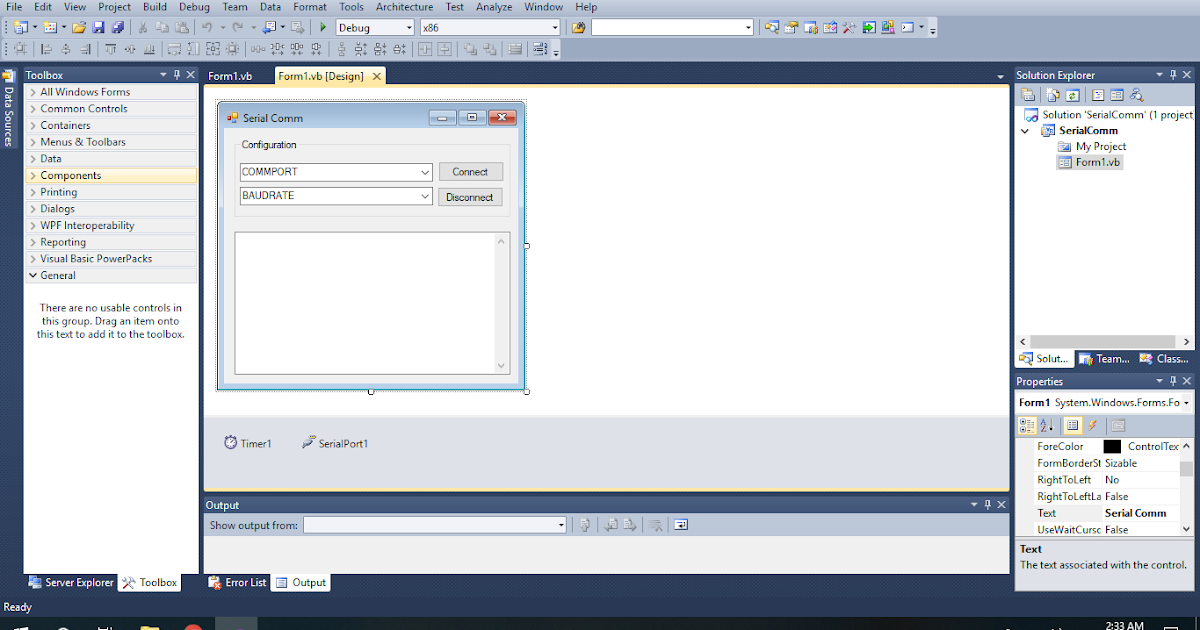Click the Redo arrow icon

coord(237,28)
